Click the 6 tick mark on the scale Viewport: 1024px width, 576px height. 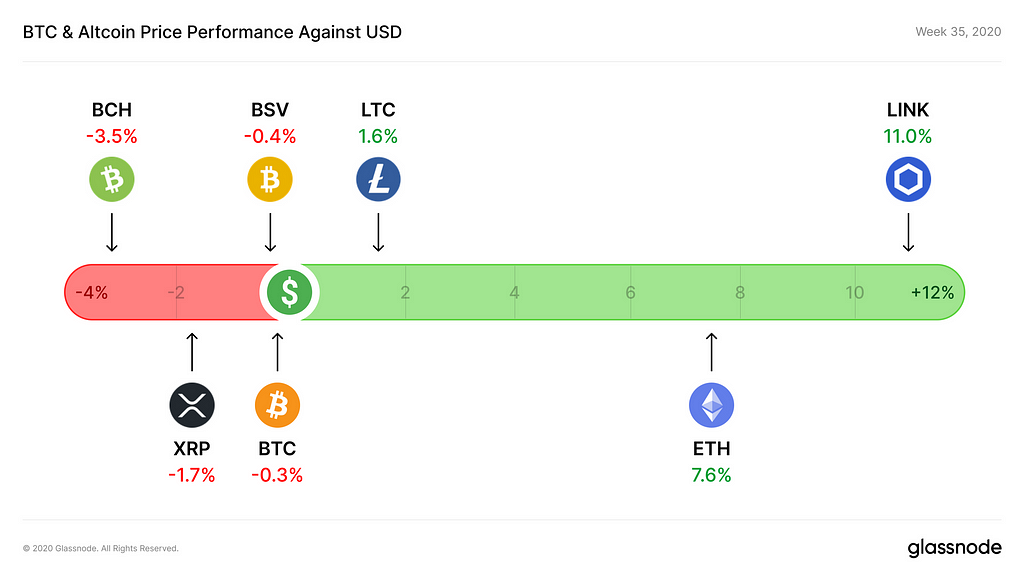pyautogui.click(x=630, y=293)
